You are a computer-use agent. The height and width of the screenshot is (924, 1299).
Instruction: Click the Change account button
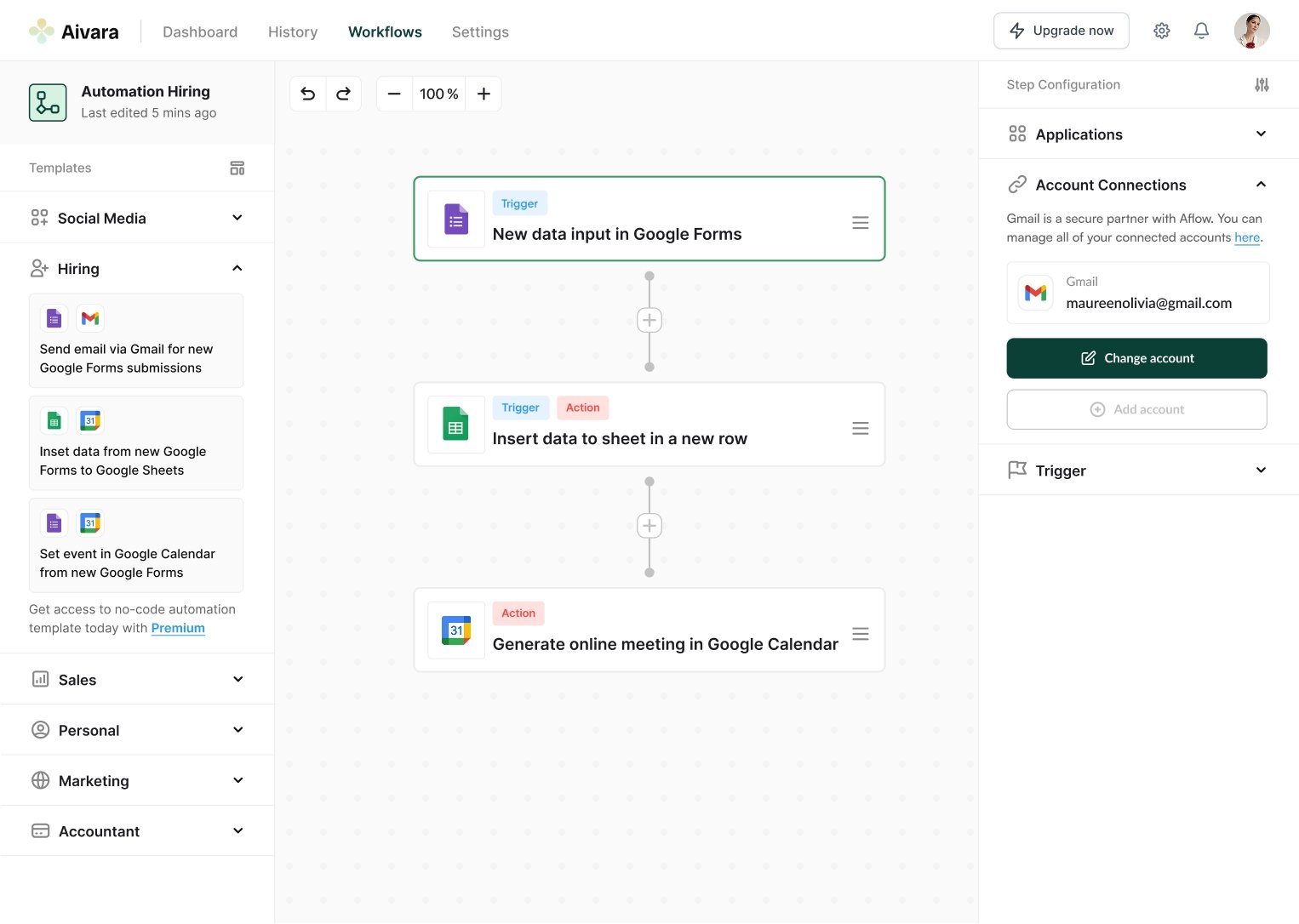click(1136, 358)
